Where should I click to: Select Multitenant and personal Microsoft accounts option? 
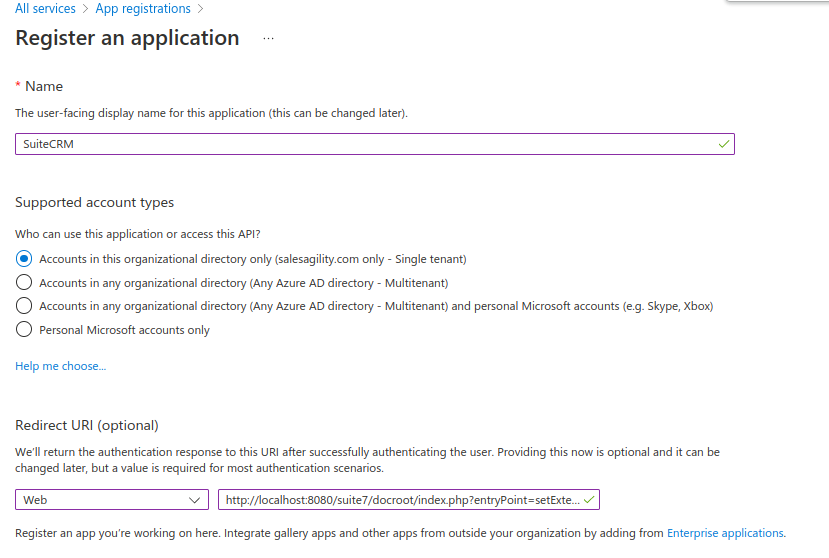click(24, 306)
